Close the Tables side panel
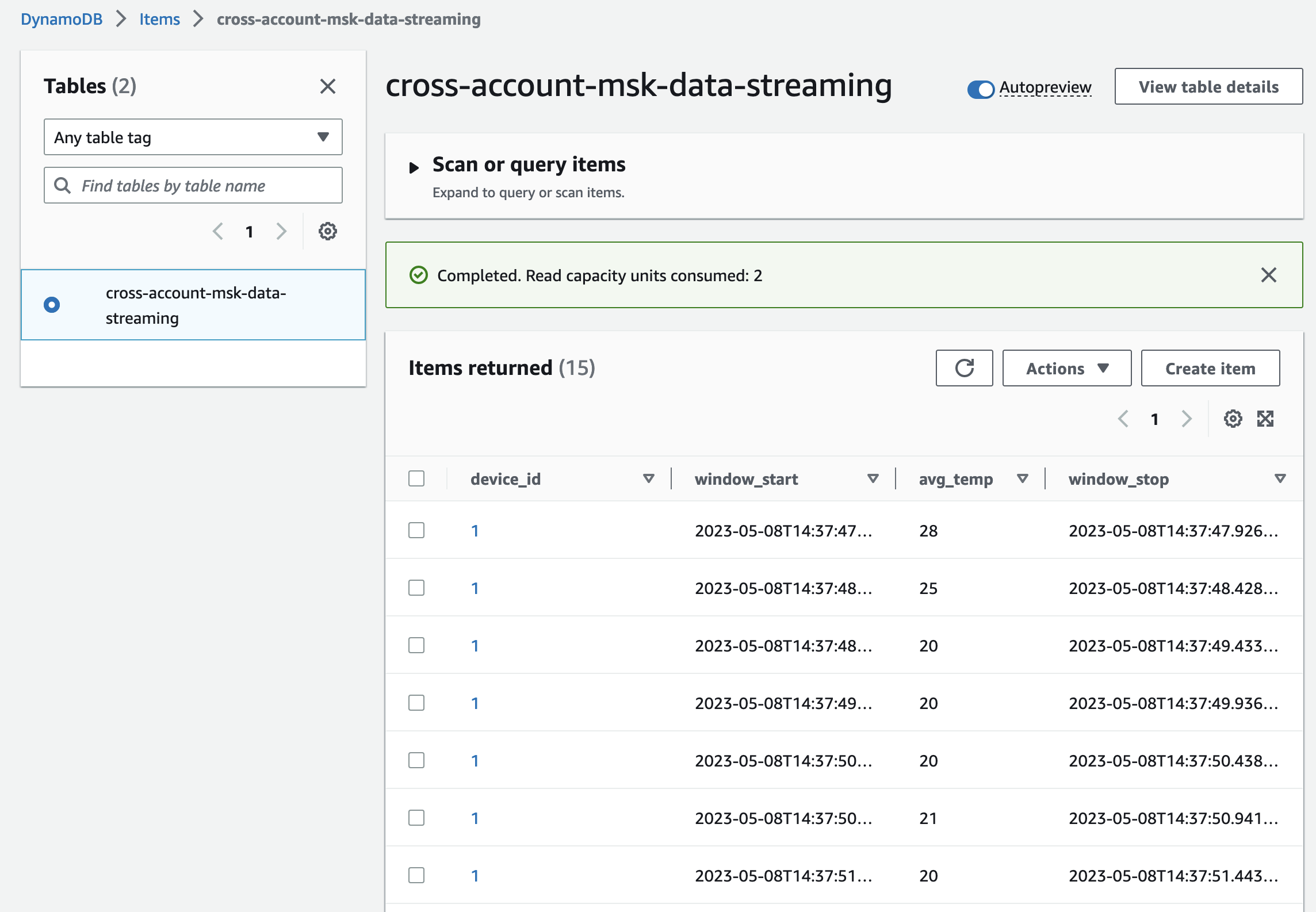This screenshot has width=1316, height=912. click(328, 86)
